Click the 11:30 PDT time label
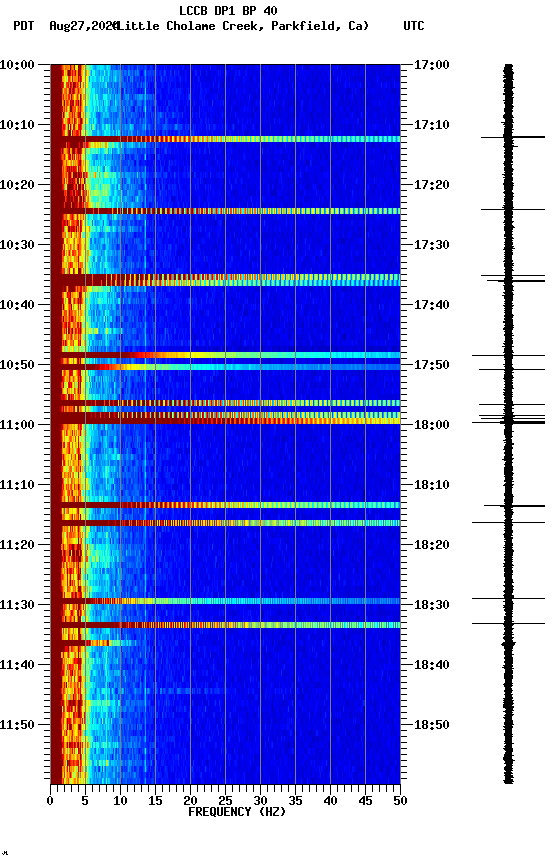Image resolution: width=552 pixels, height=864 pixels. click(x=17, y=606)
